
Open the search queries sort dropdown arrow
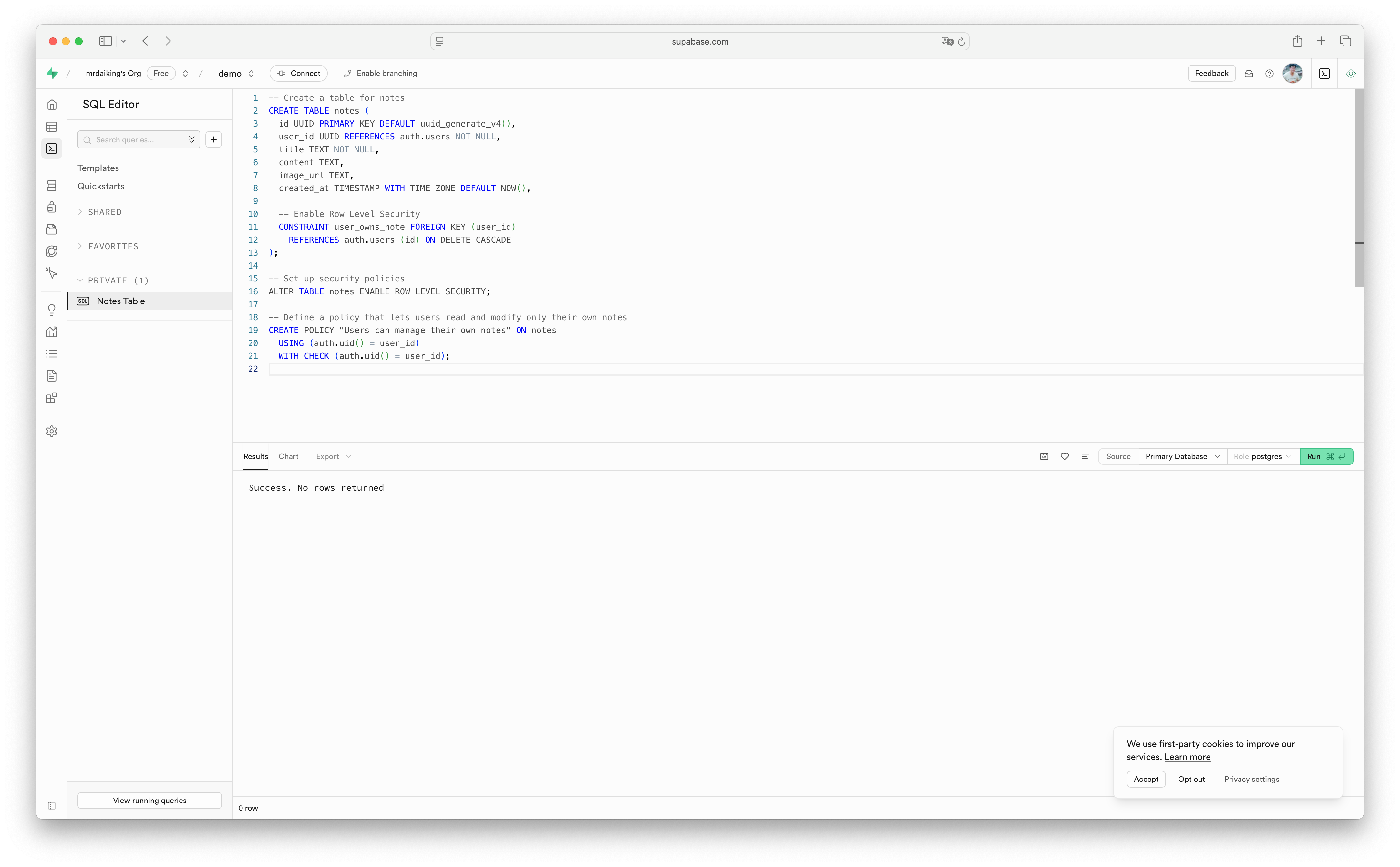[191, 139]
